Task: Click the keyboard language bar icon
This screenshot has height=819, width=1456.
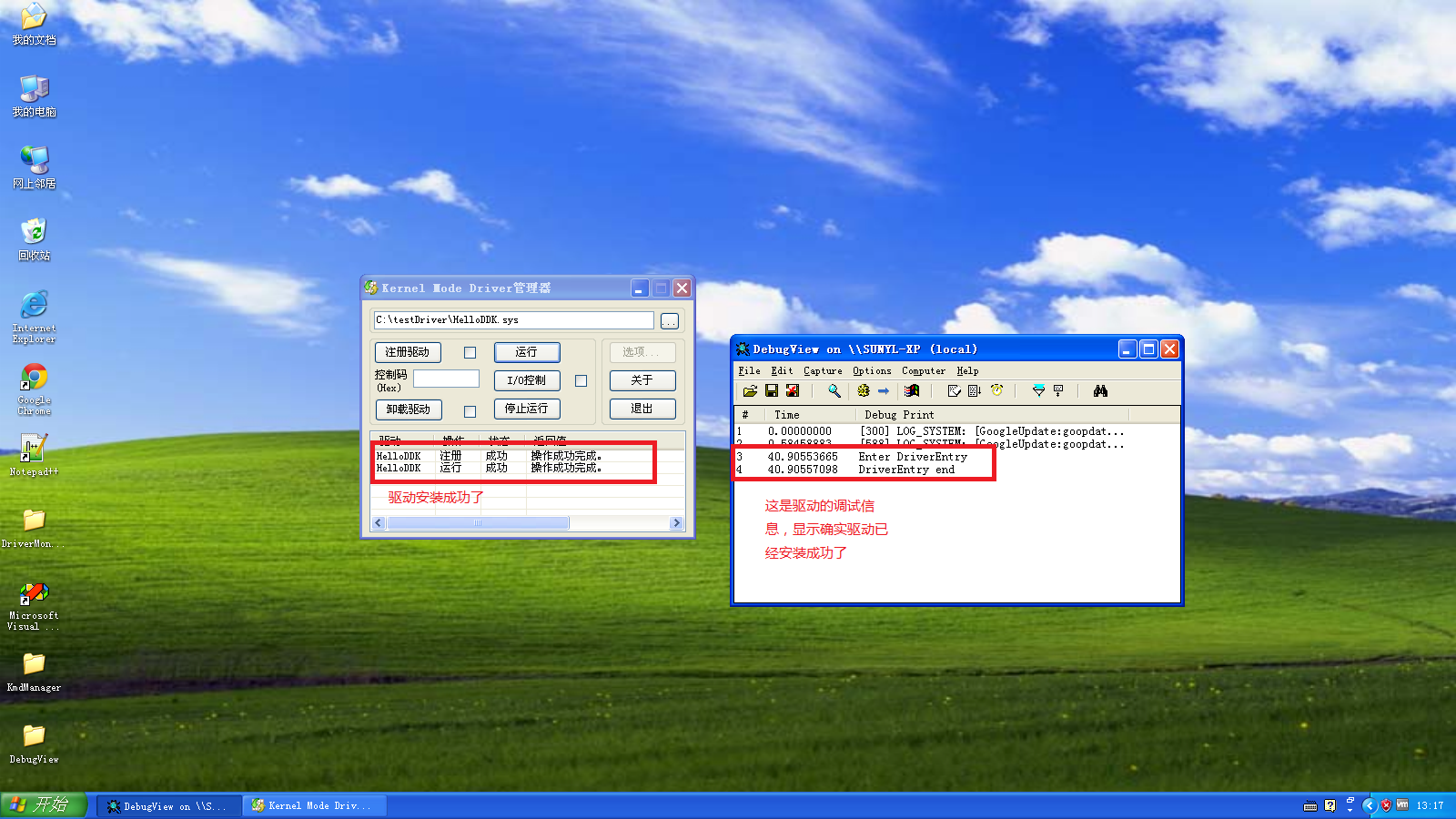Action: click(x=1310, y=805)
